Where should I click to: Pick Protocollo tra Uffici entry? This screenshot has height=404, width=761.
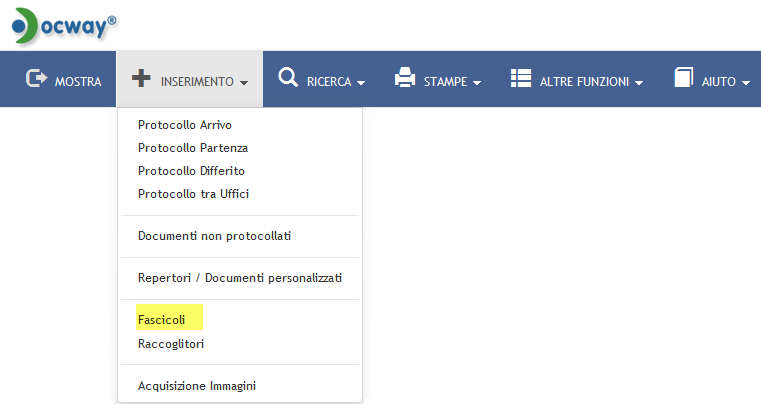[193, 194]
